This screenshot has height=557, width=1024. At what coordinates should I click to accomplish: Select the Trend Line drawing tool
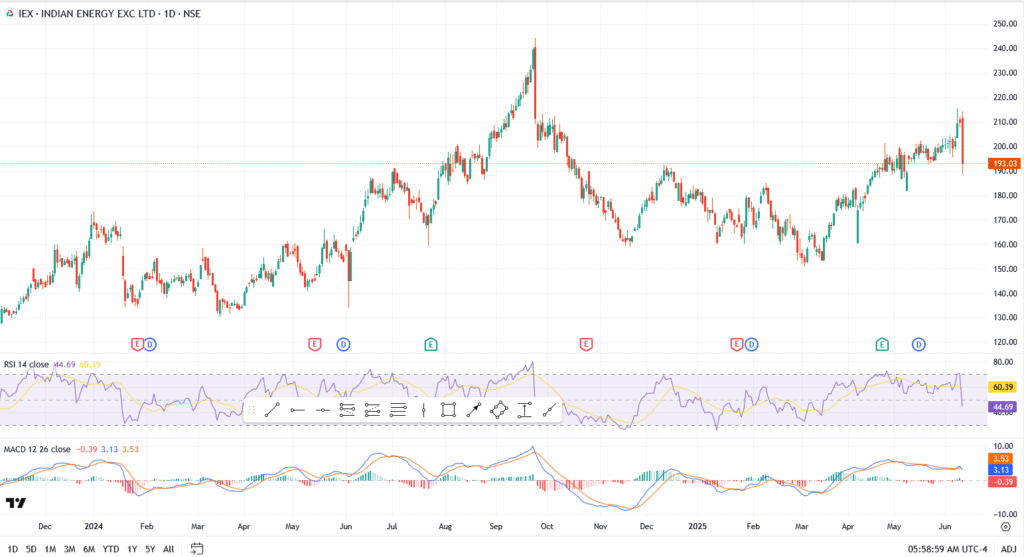tap(273, 410)
